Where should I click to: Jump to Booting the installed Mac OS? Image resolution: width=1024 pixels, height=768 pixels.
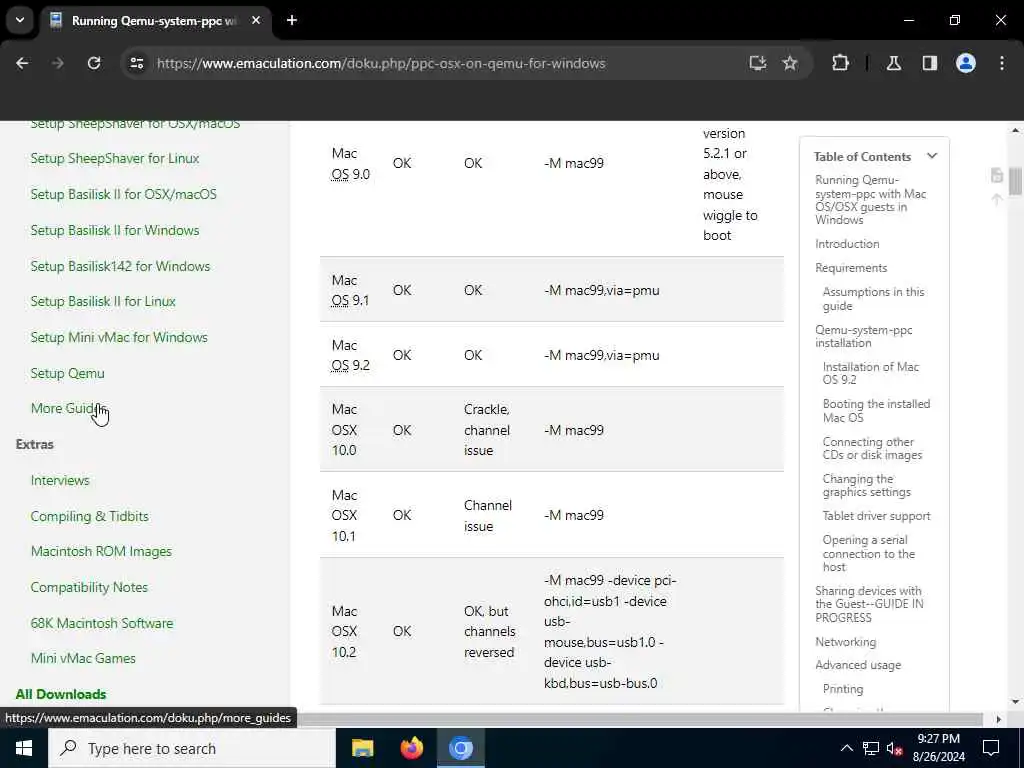(x=876, y=411)
